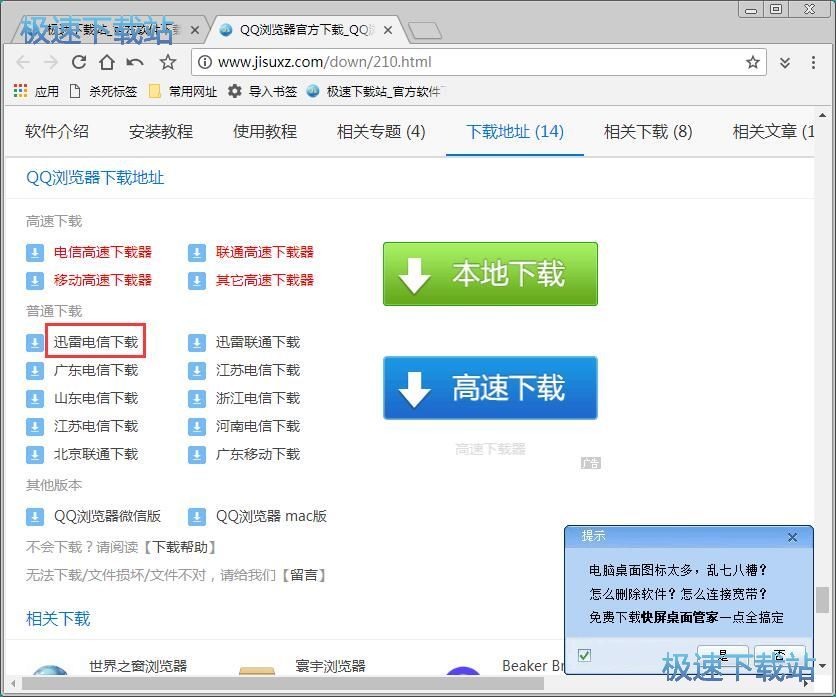Click the site info icon in address bar
Image resolution: width=836 pixels, height=697 pixels.
click(204, 62)
